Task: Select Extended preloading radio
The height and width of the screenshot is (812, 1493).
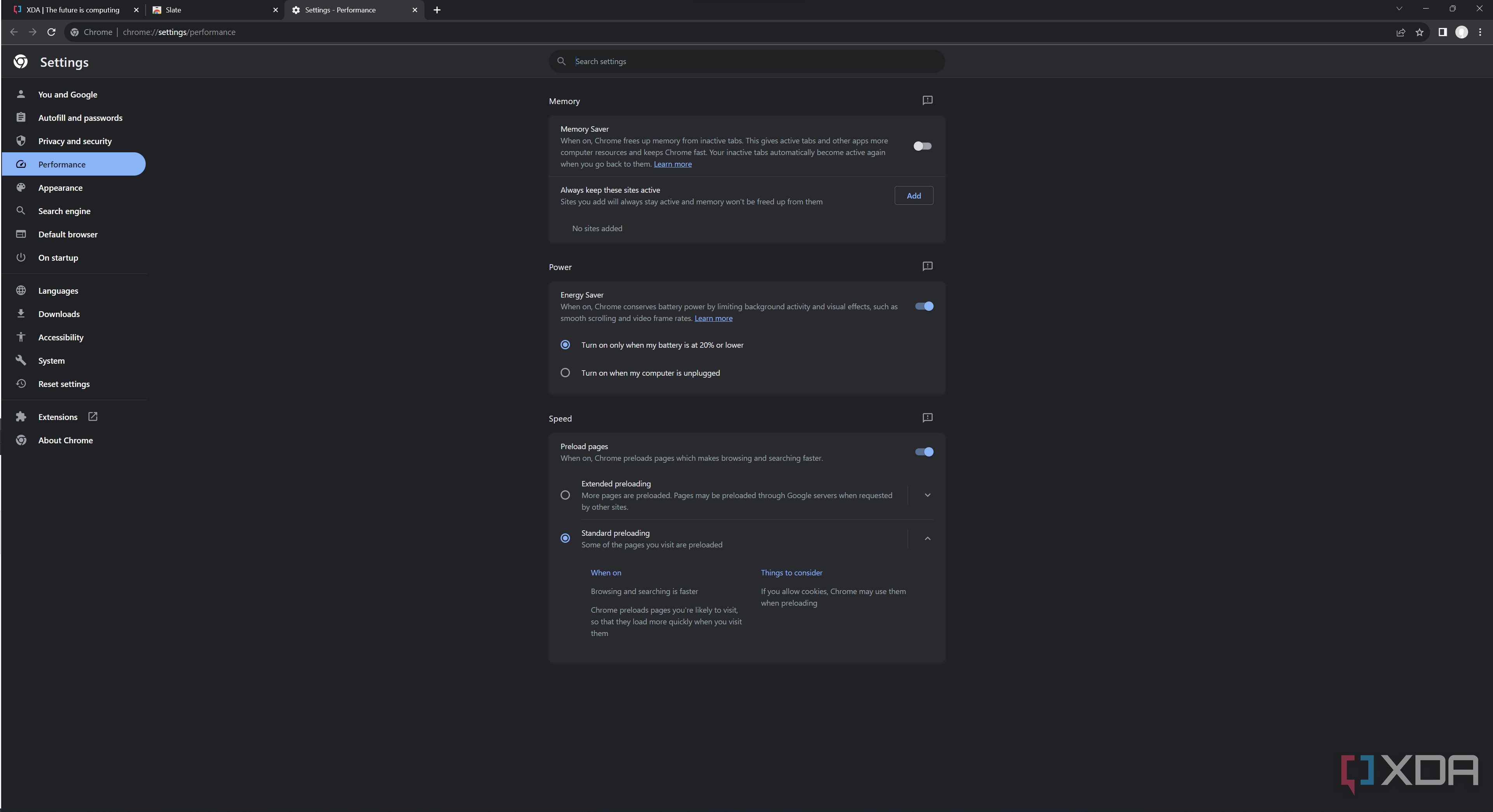Action: [565, 495]
